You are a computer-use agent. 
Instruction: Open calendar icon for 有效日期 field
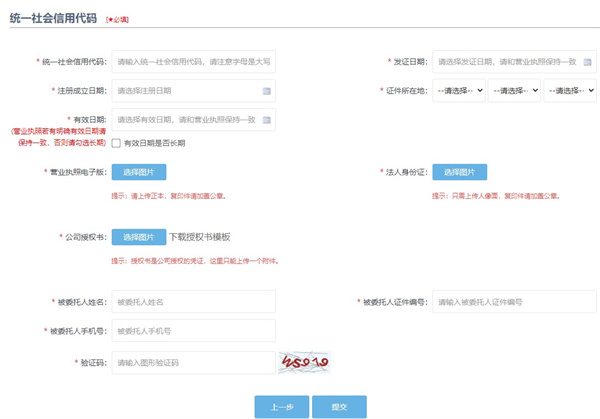[267, 120]
